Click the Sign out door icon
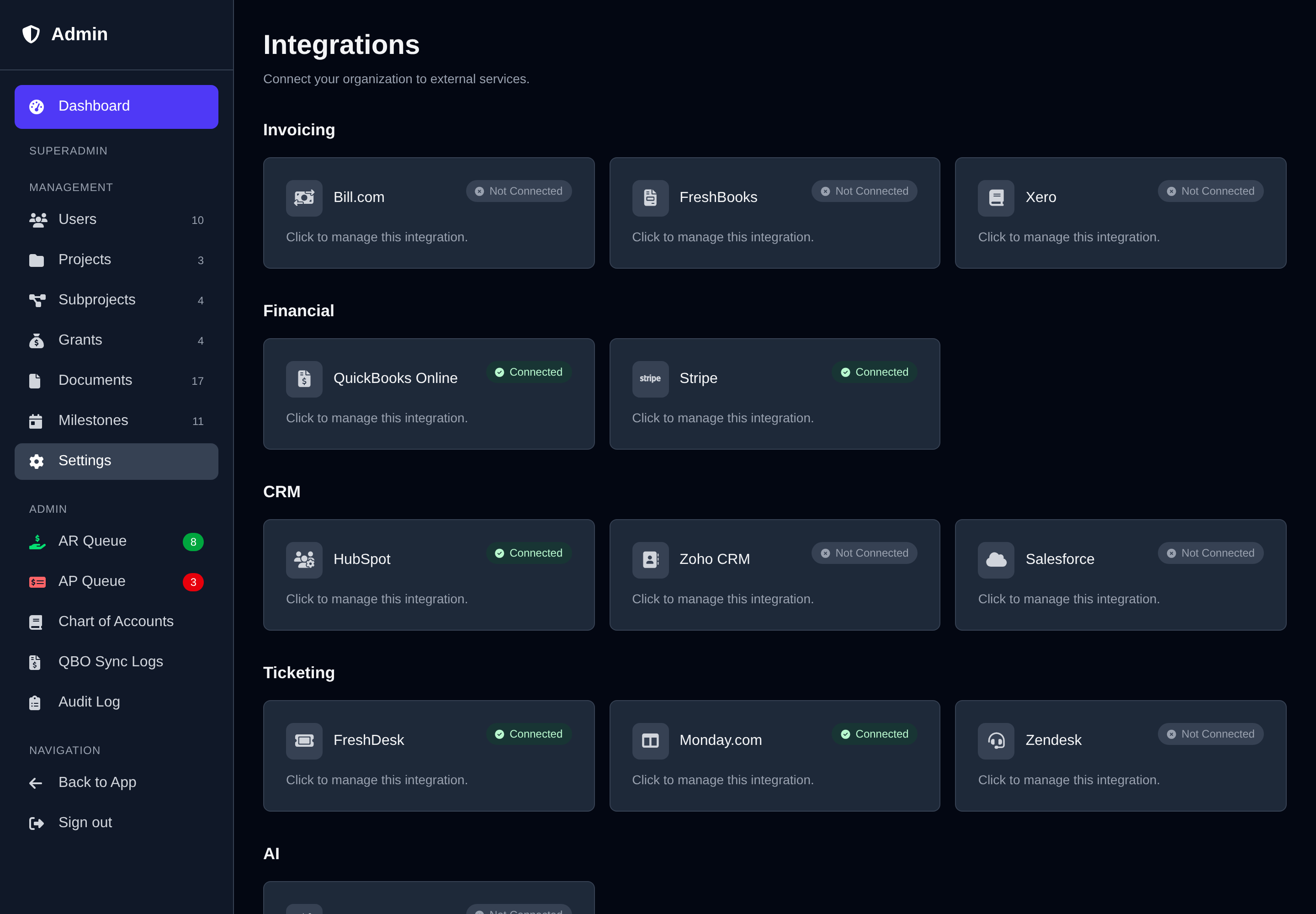The height and width of the screenshot is (914, 1316). click(37, 823)
